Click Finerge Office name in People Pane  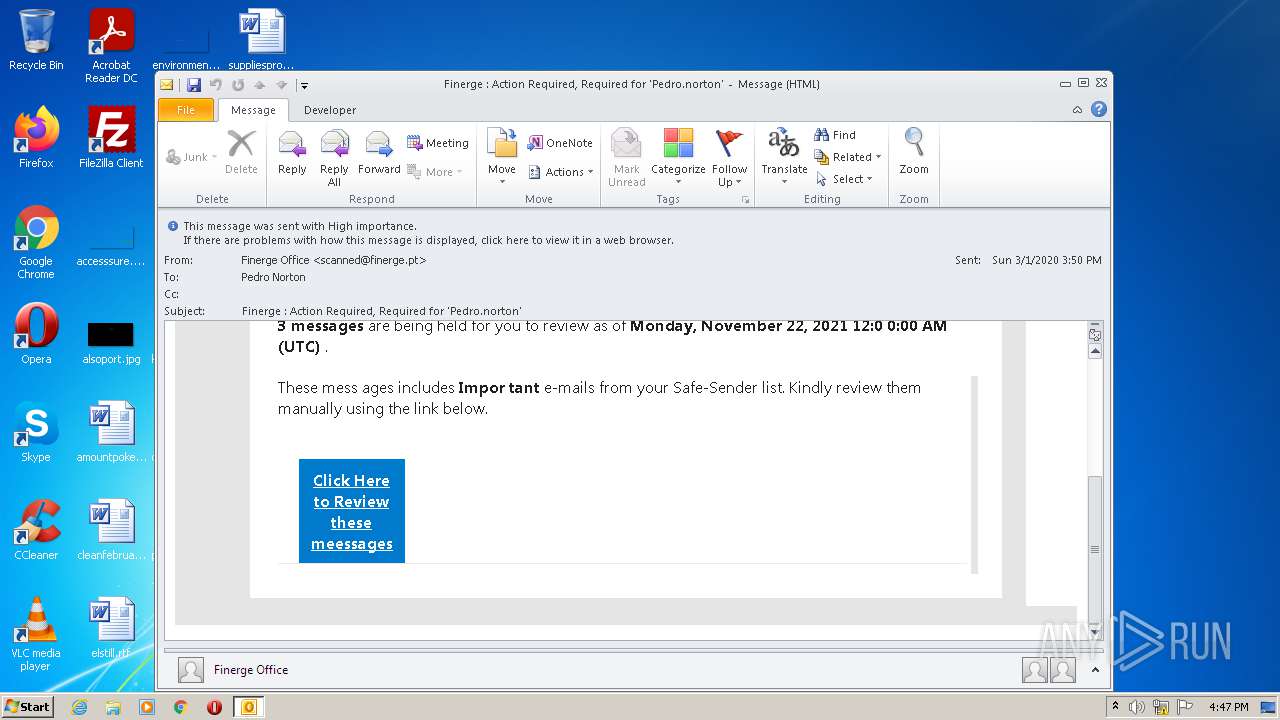(x=251, y=670)
